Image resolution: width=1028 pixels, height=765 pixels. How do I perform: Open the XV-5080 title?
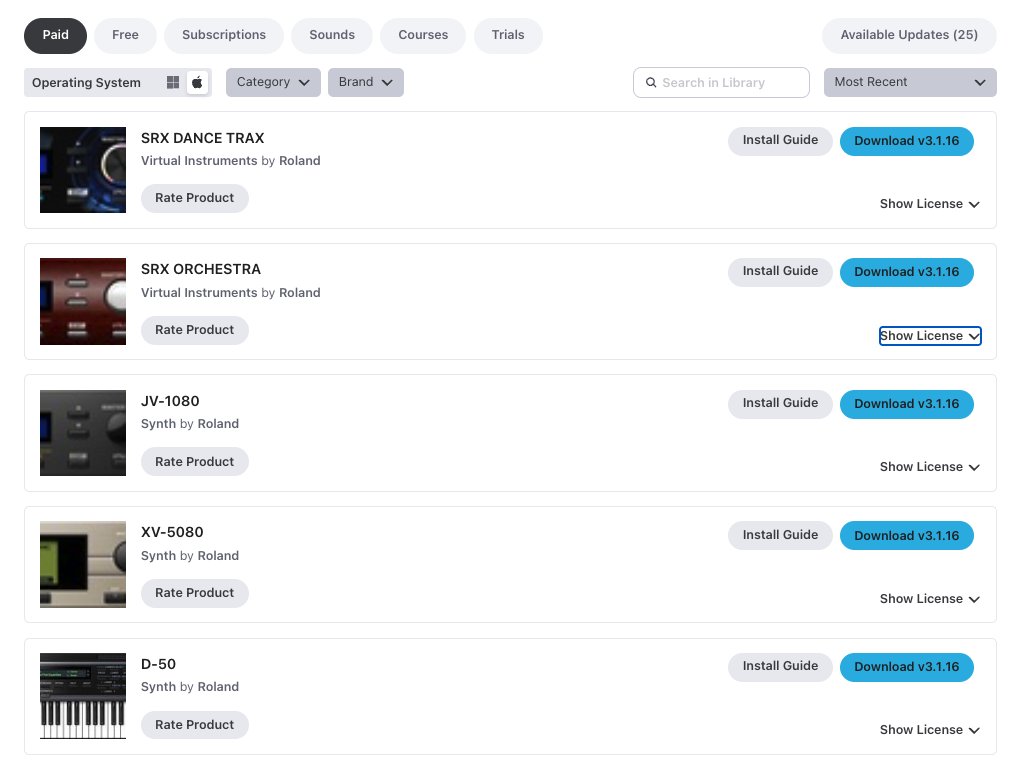[172, 532]
